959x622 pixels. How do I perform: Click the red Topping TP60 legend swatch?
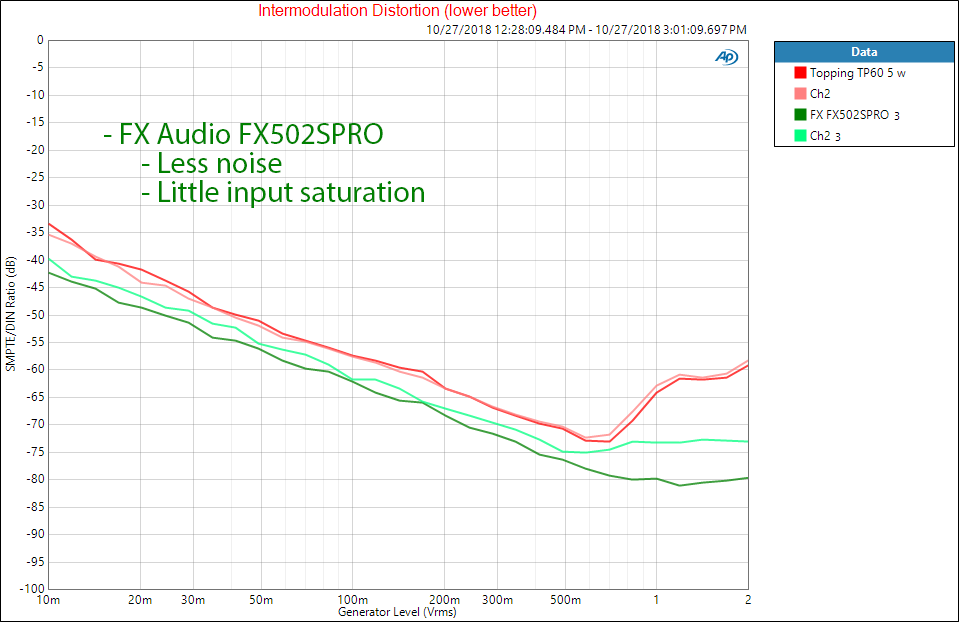(x=800, y=73)
